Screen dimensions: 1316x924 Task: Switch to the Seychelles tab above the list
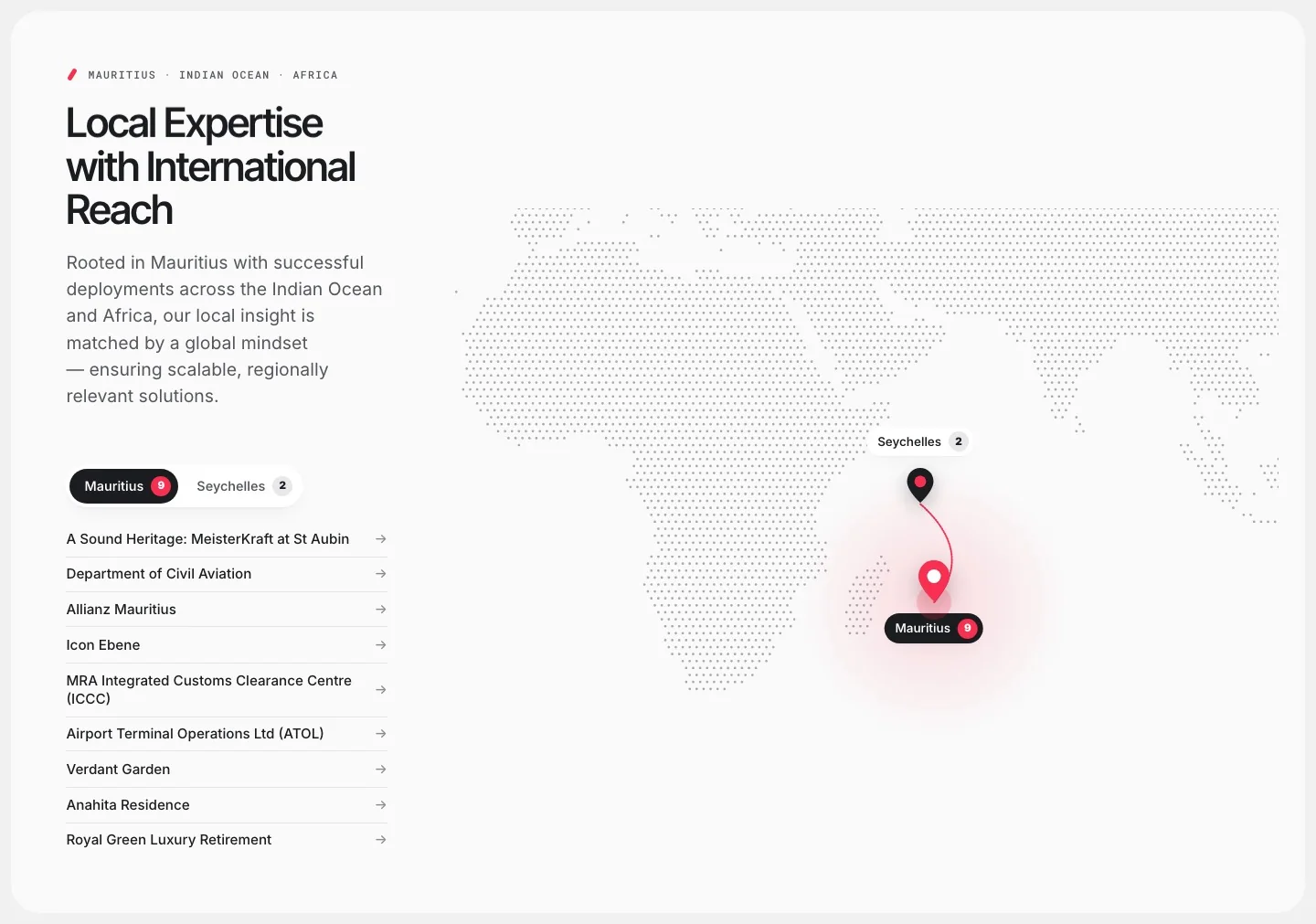(x=242, y=486)
